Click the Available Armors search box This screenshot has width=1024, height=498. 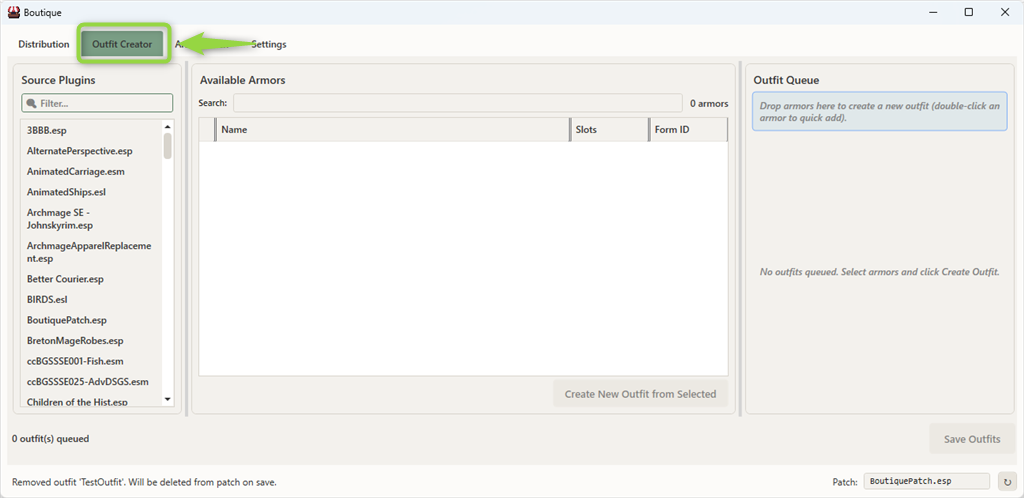pyautogui.click(x=457, y=103)
